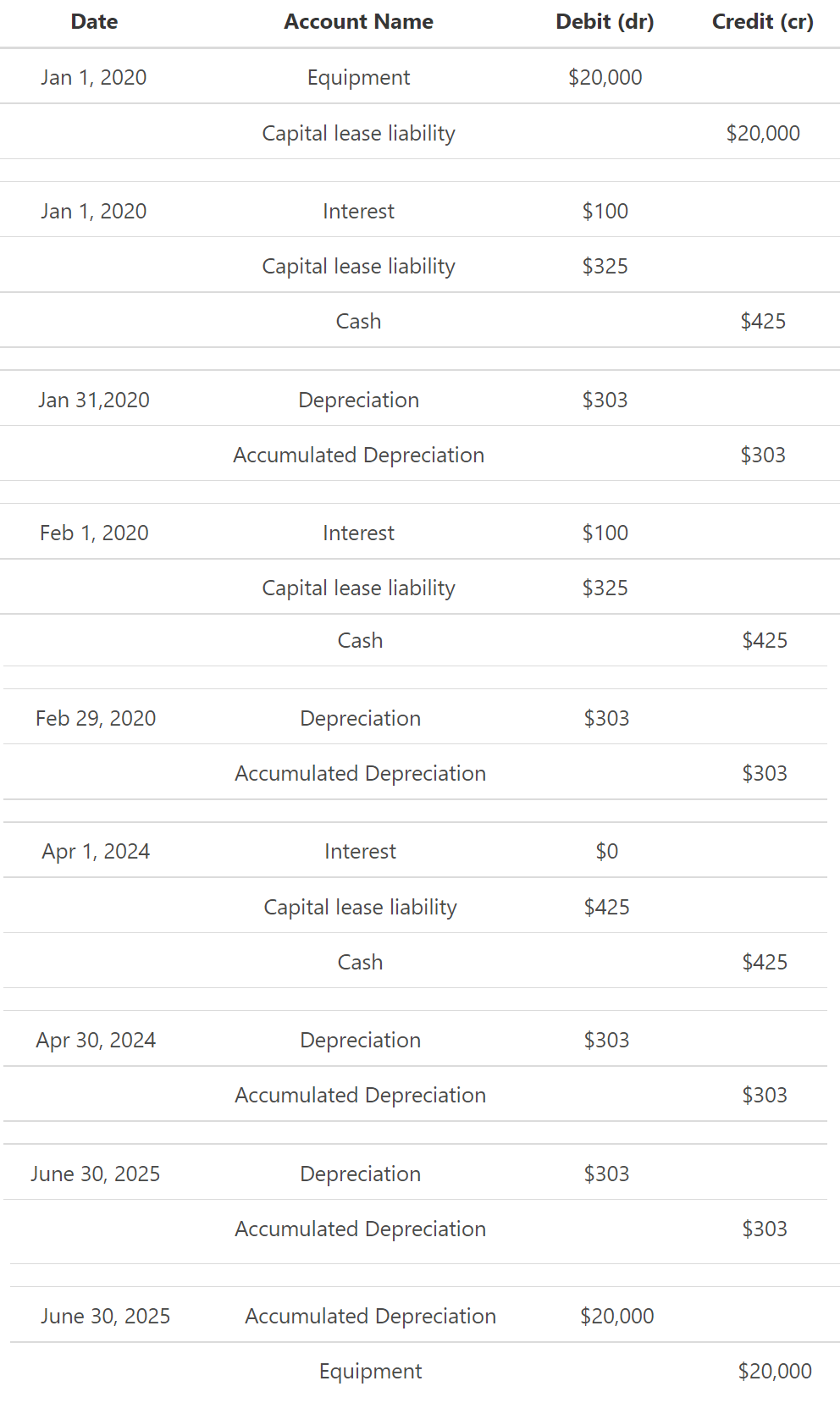Screen dimensions: 840x1403
Task: Click Depreciation account in Apr 30, 2024 row
Action: (360, 1040)
